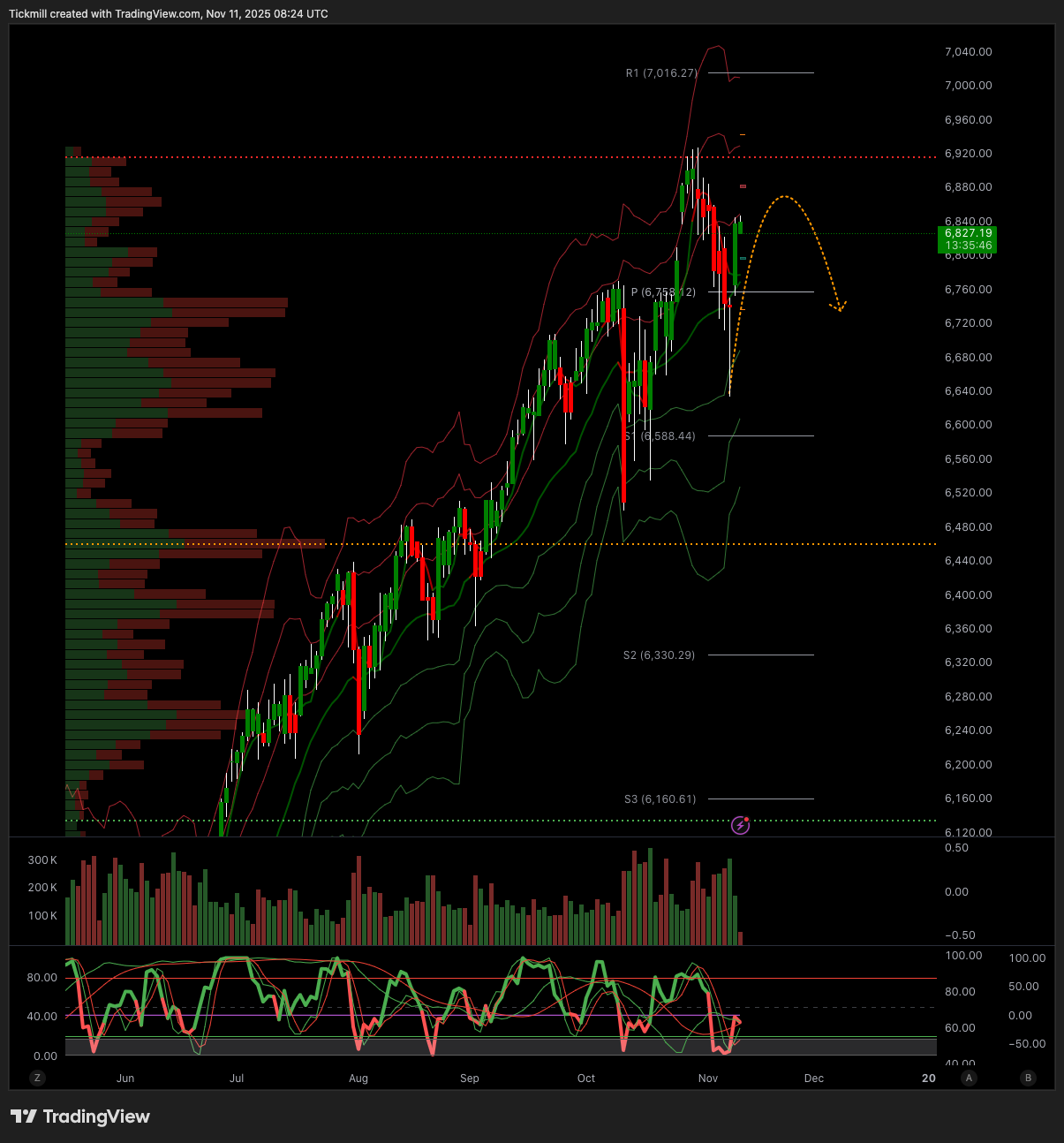
Task: Click the green current price label 6,827.19
Action: tap(968, 239)
